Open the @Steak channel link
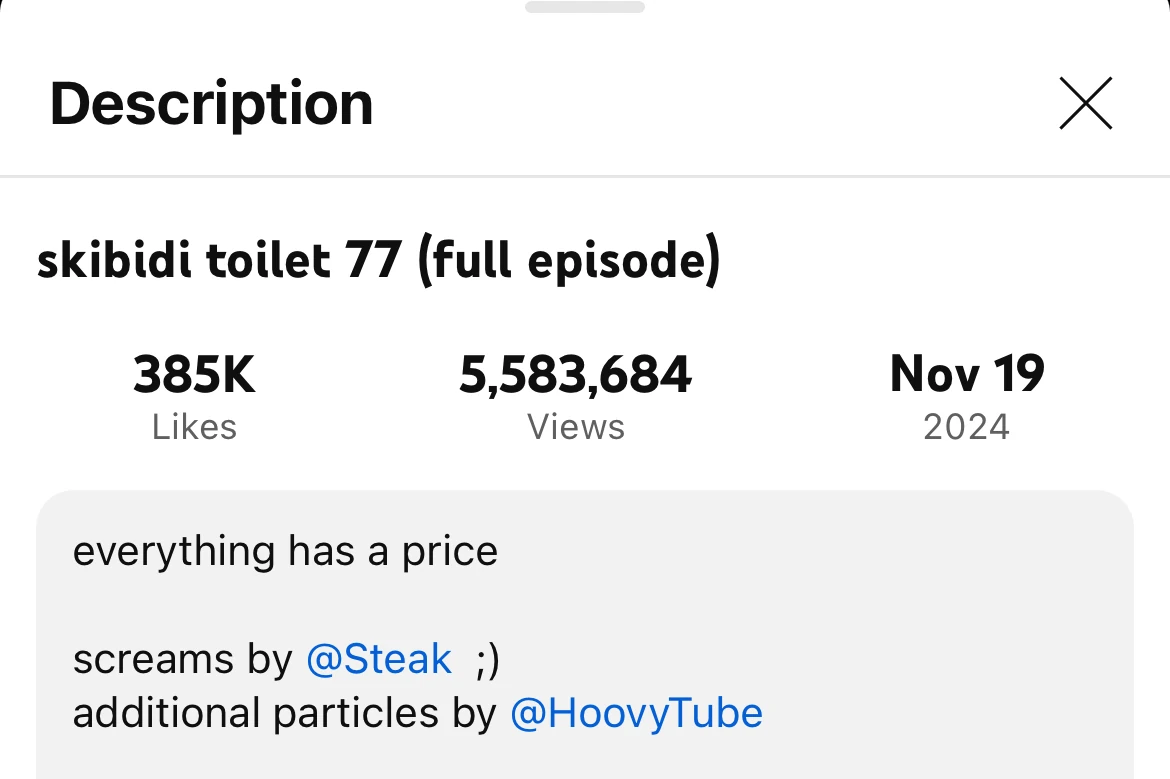 pyautogui.click(x=379, y=659)
